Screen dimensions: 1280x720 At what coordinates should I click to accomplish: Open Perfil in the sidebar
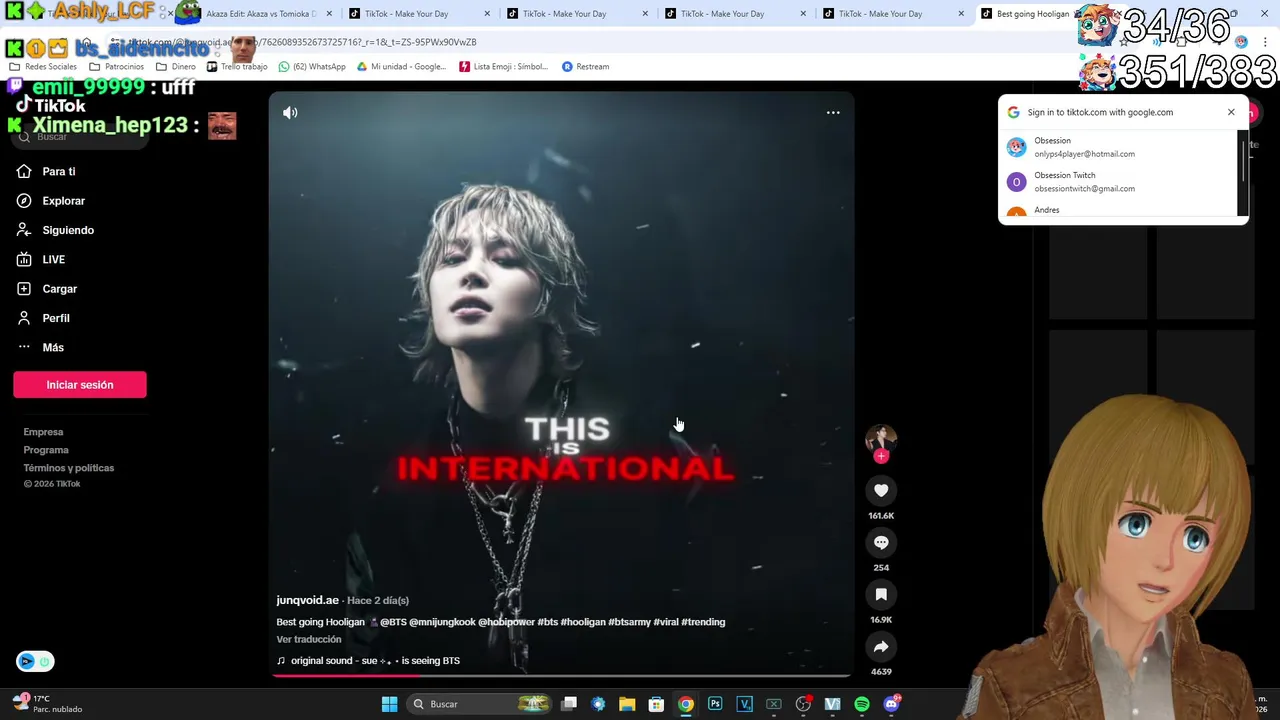tap(56, 318)
